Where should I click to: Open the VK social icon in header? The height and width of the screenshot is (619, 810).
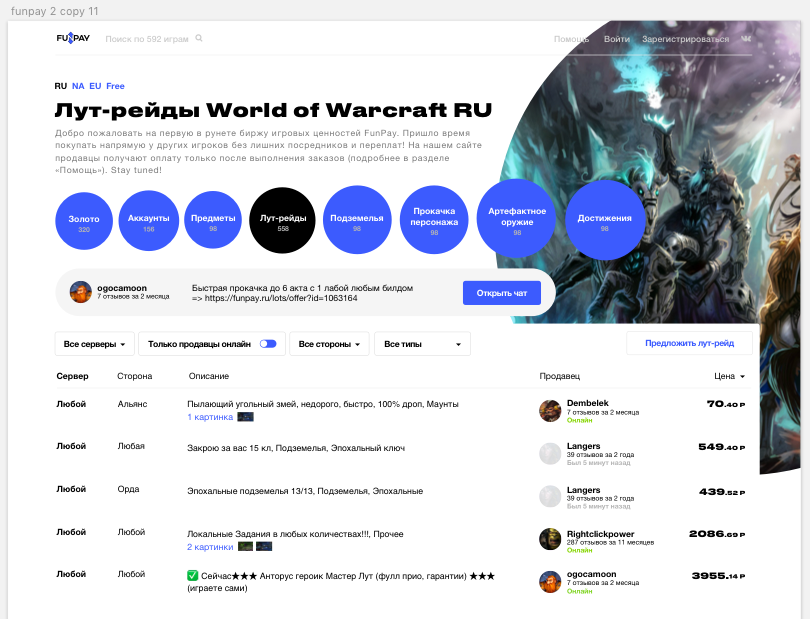pos(747,39)
